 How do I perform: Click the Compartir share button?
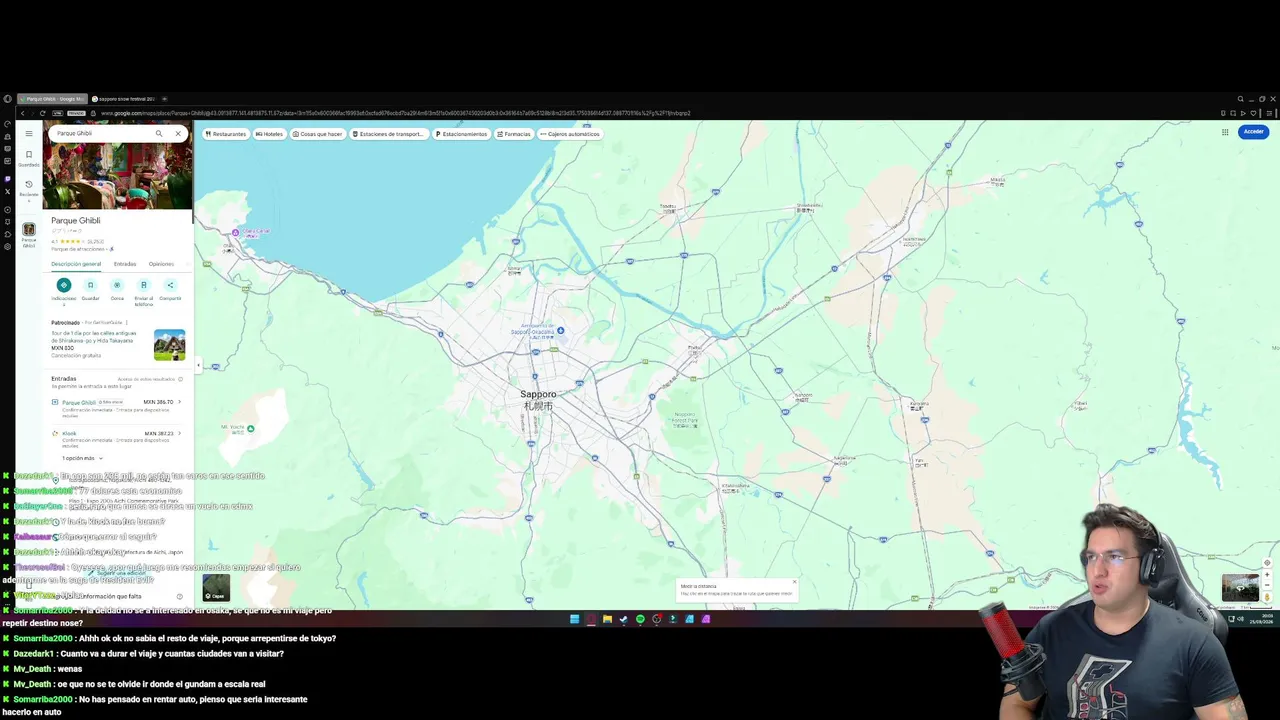pos(170,285)
